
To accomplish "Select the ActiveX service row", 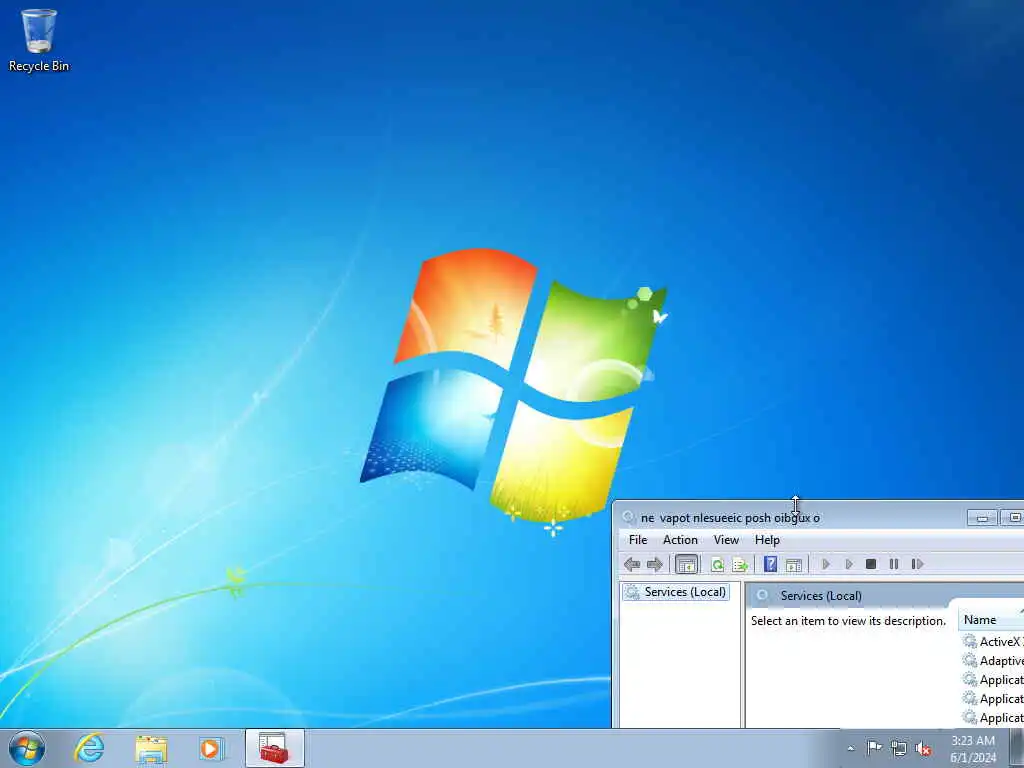I will pos(993,641).
